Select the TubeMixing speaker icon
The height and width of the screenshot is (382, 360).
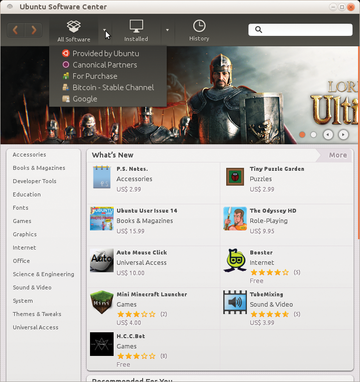[x=235, y=302]
